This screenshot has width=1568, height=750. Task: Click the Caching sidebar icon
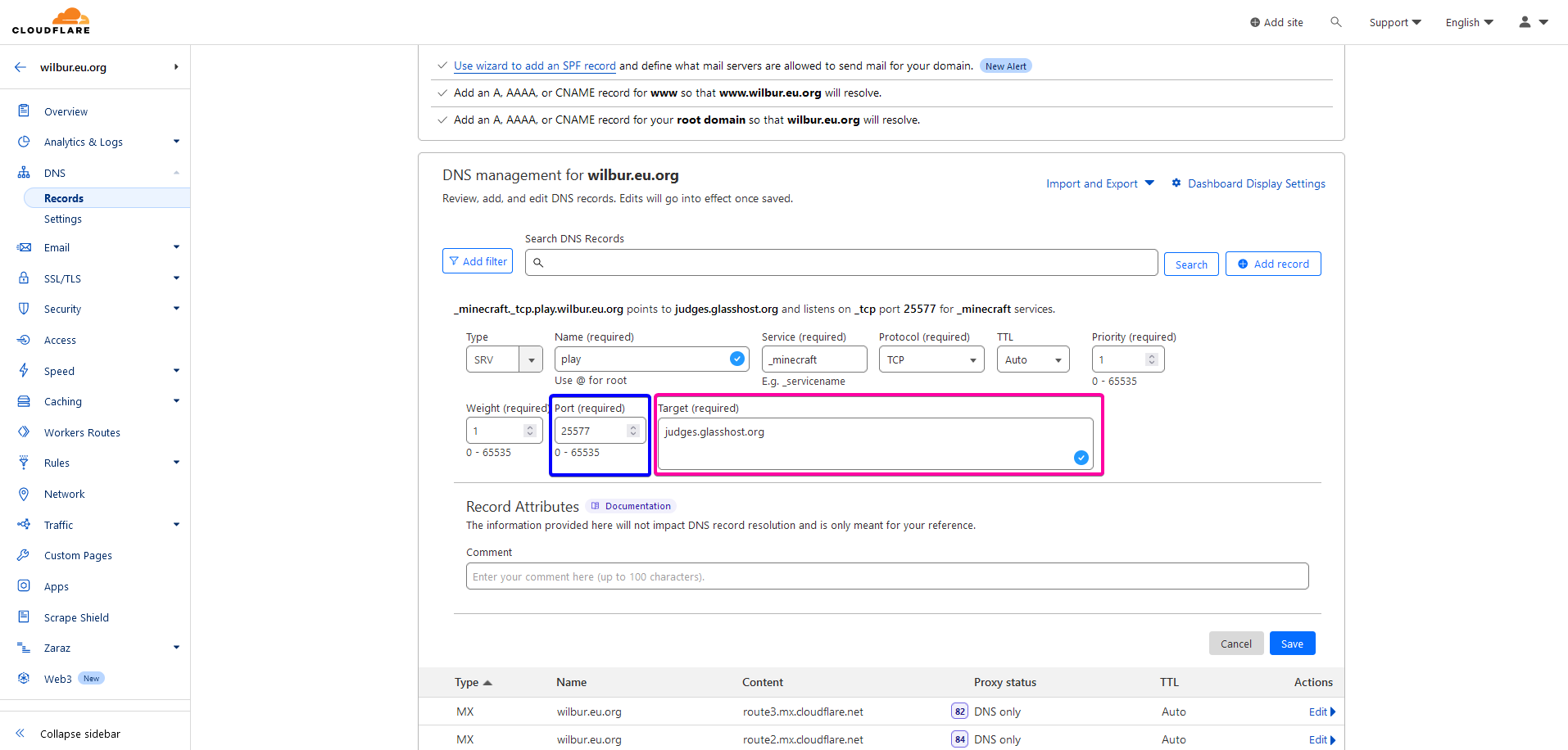coord(24,401)
